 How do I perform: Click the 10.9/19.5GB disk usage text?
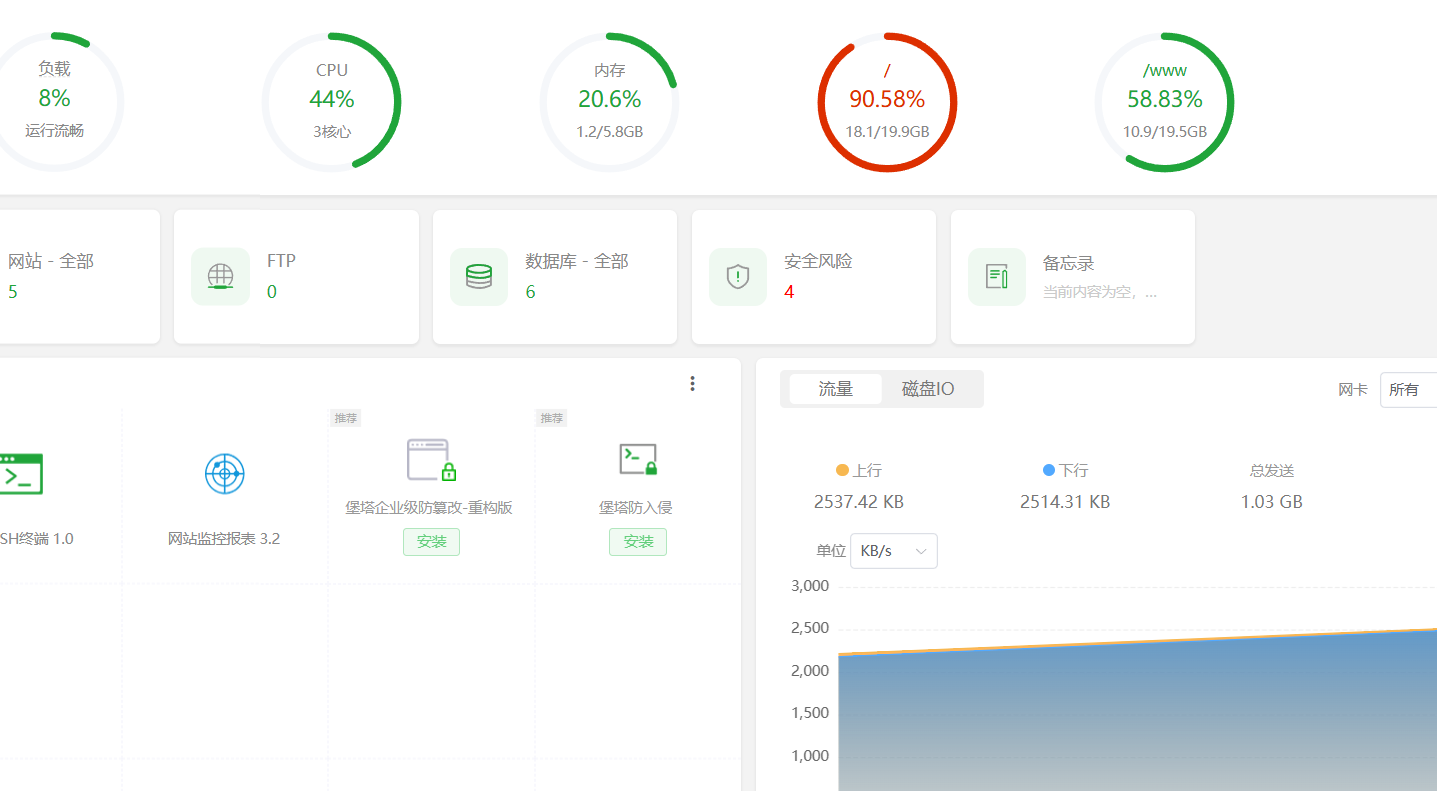pyautogui.click(x=1165, y=131)
